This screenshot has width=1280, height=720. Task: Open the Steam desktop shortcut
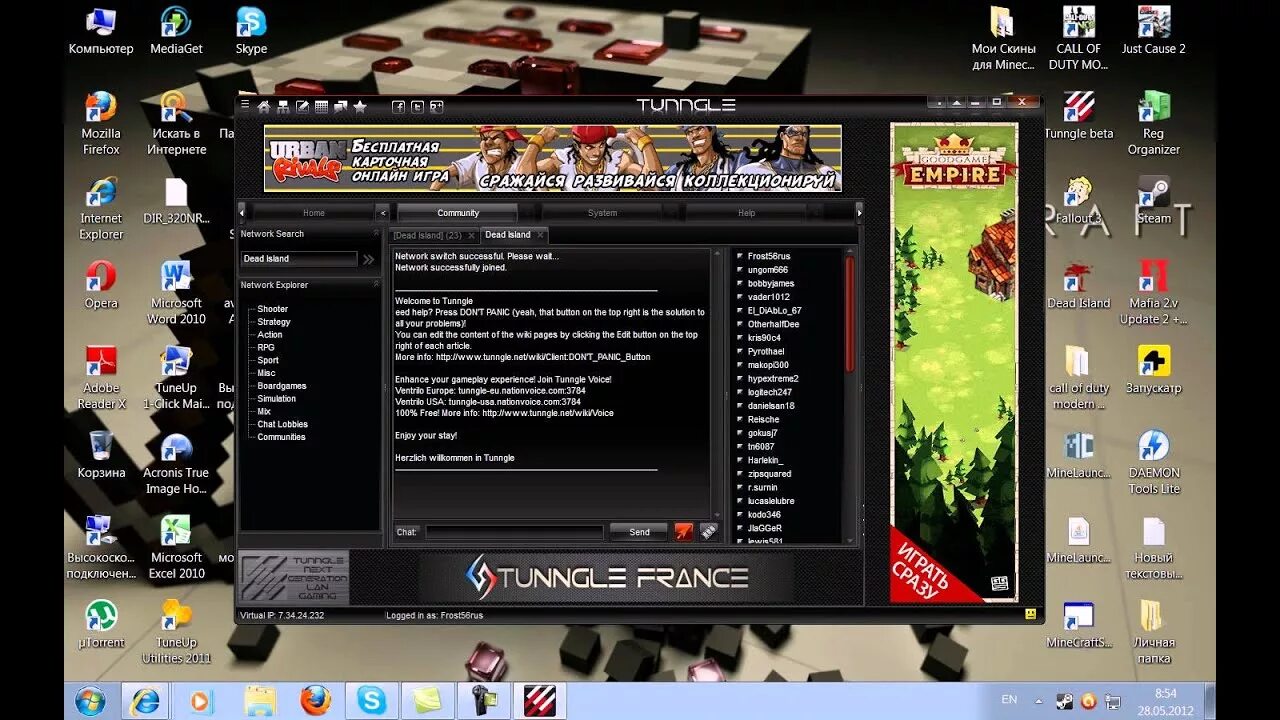coord(1154,201)
